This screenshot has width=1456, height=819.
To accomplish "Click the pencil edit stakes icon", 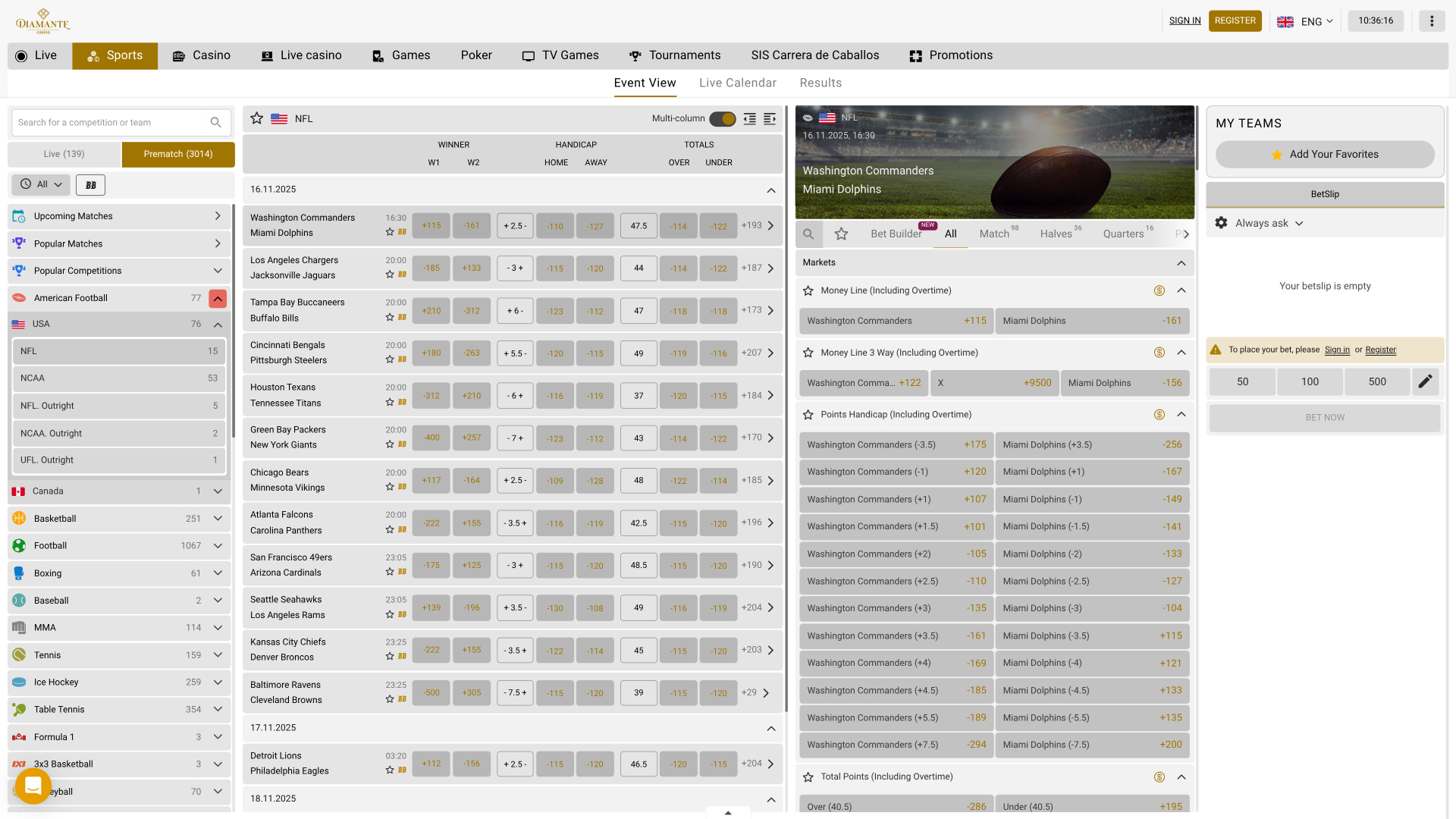I will click(1425, 381).
